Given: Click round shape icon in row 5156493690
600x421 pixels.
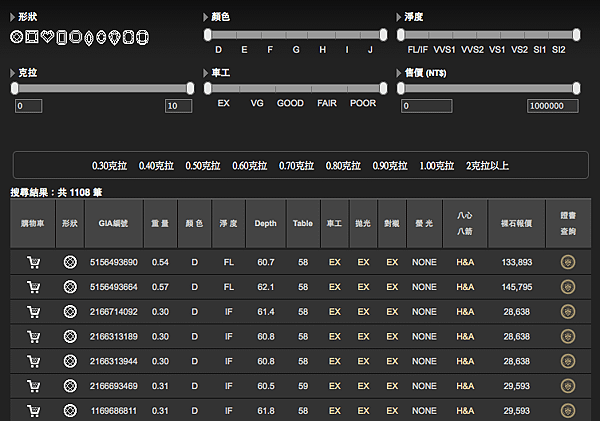Looking at the screenshot, I should point(70,262).
